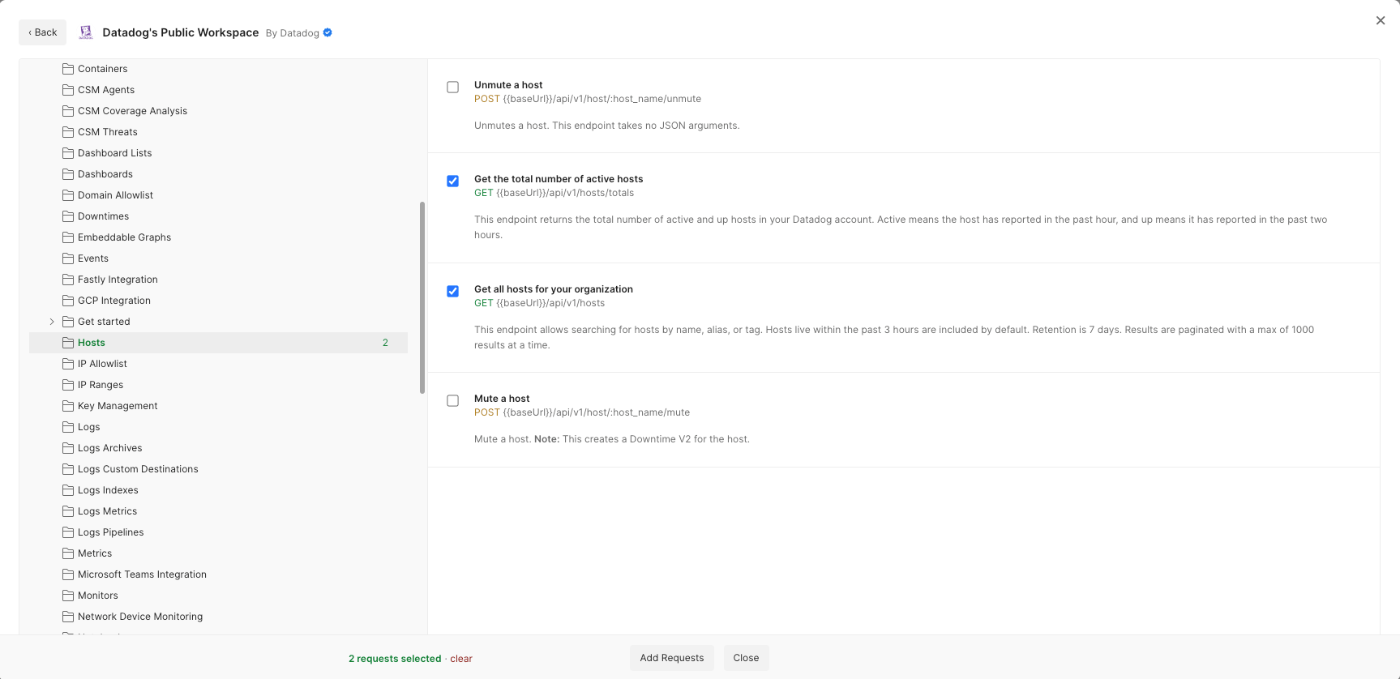This screenshot has width=1400, height=679.
Task: Click the CSM Coverage Analysis folder icon
Action: (x=68, y=111)
